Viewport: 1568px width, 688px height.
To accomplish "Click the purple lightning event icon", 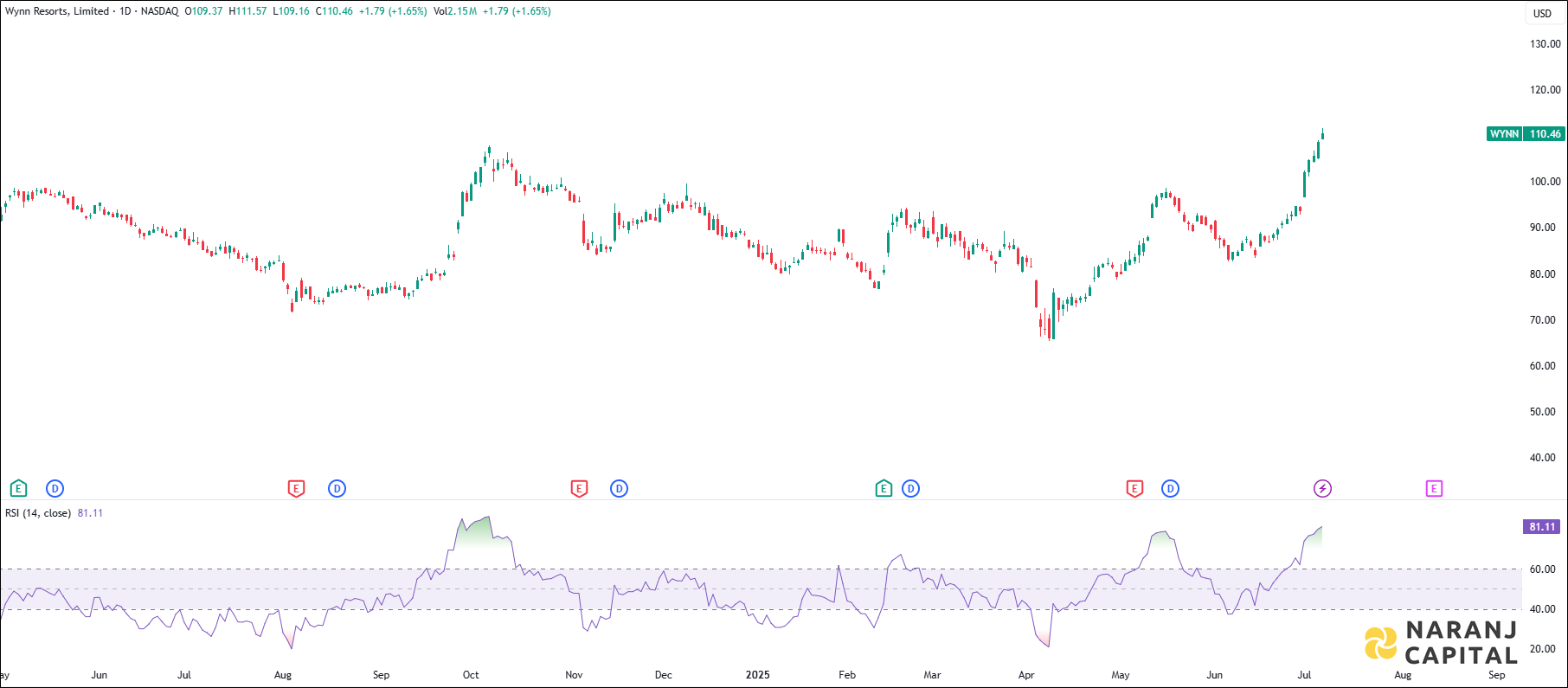I will coord(1322,489).
